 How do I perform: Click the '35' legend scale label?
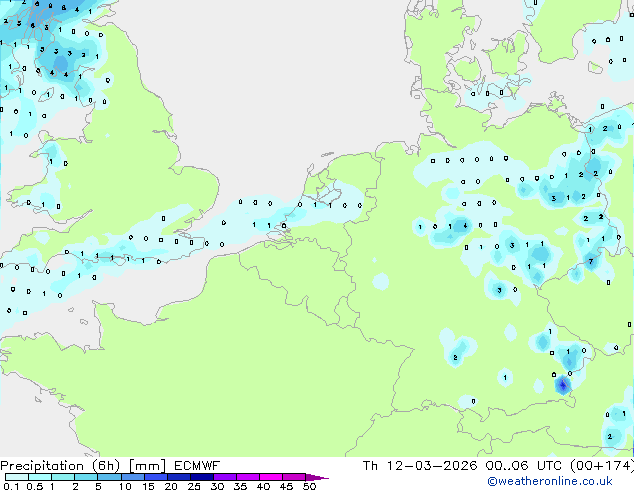(x=240, y=486)
